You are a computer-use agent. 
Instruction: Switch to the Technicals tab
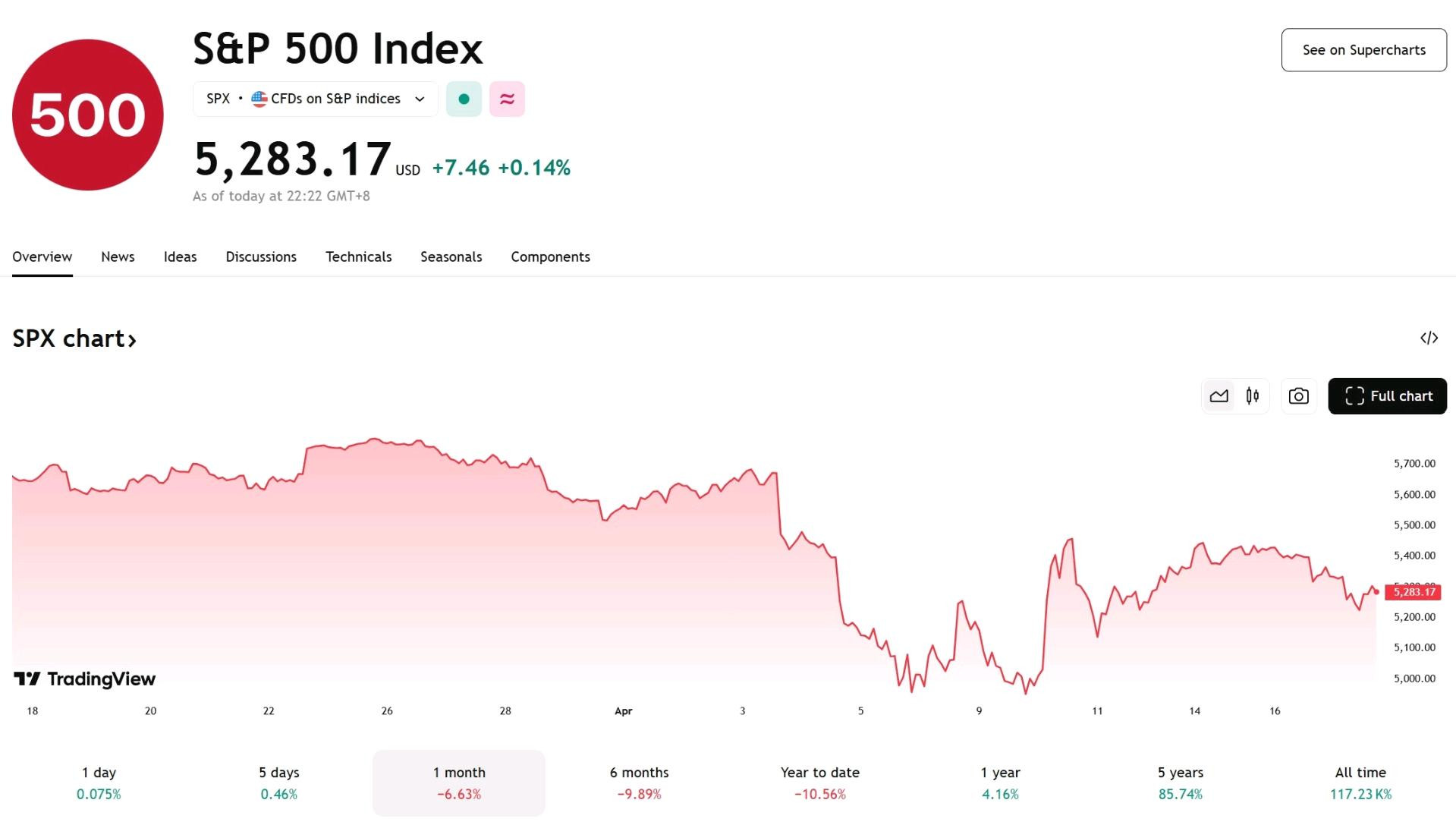pyautogui.click(x=358, y=257)
